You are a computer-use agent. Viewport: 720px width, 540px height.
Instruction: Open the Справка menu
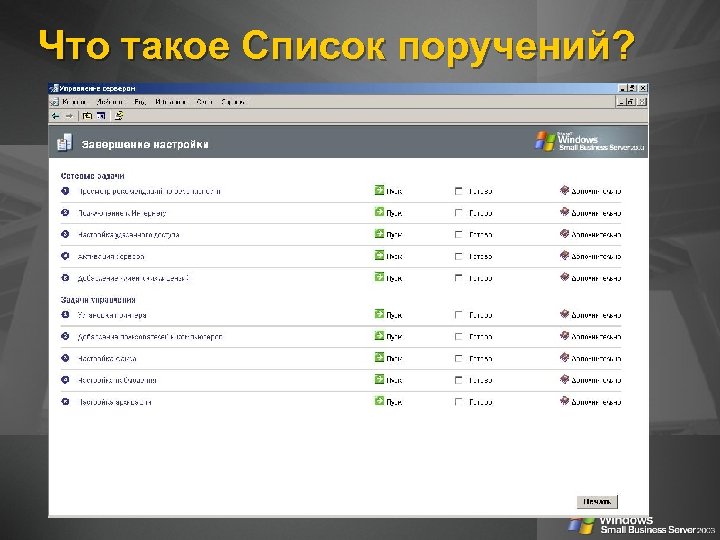click(x=232, y=101)
